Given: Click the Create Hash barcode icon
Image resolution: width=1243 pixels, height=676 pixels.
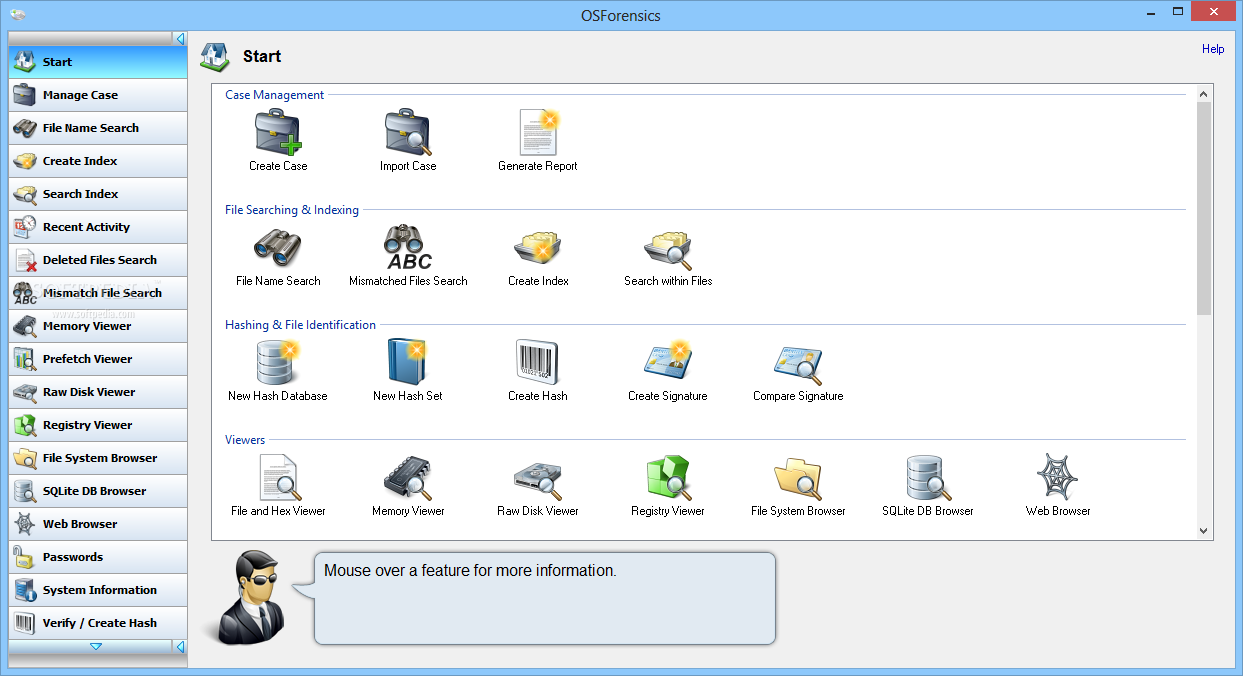Looking at the screenshot, I should [538, 362].
